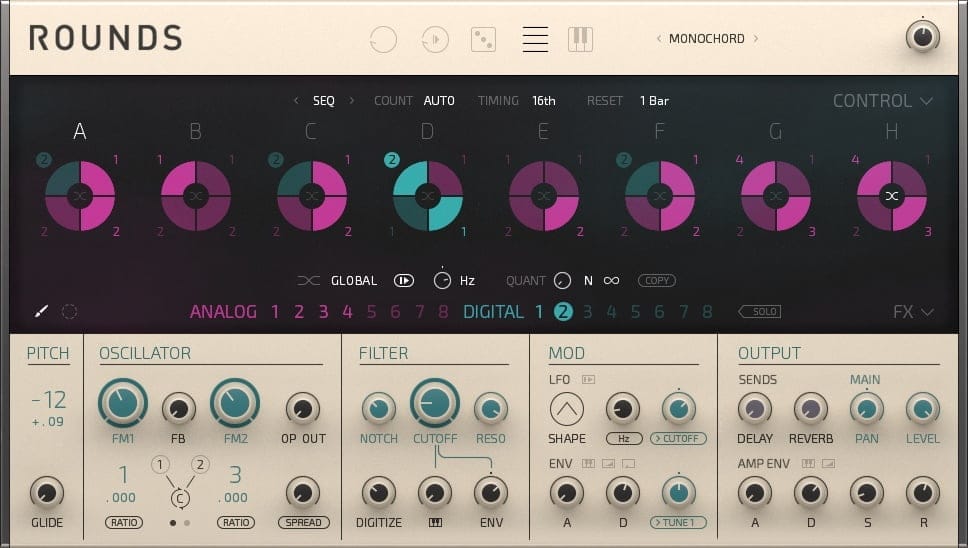Click RATIO button under FM2
Screen dimensions: 968x548
coord(236,523)
